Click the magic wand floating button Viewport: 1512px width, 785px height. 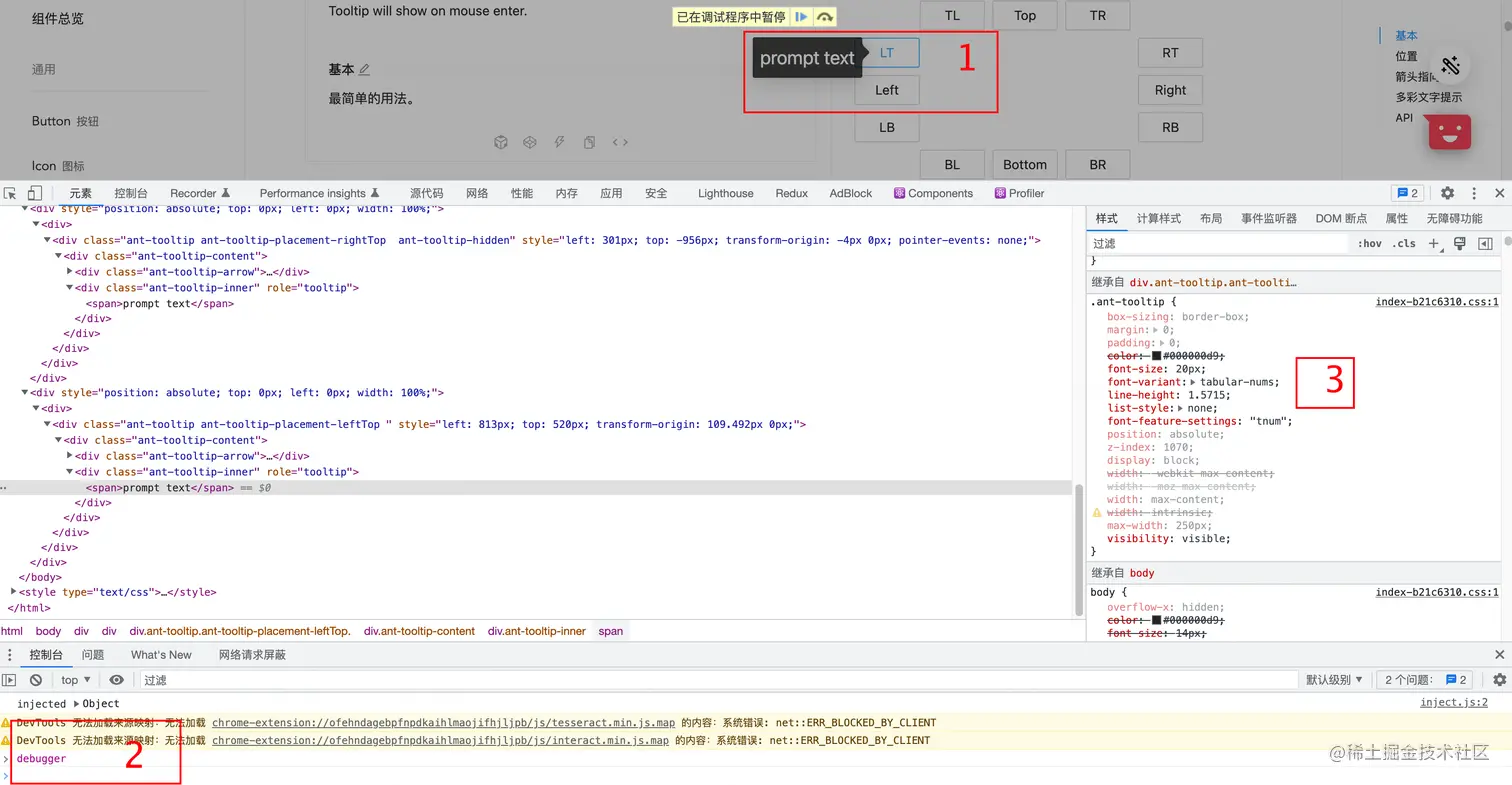tap(1452, 66)
